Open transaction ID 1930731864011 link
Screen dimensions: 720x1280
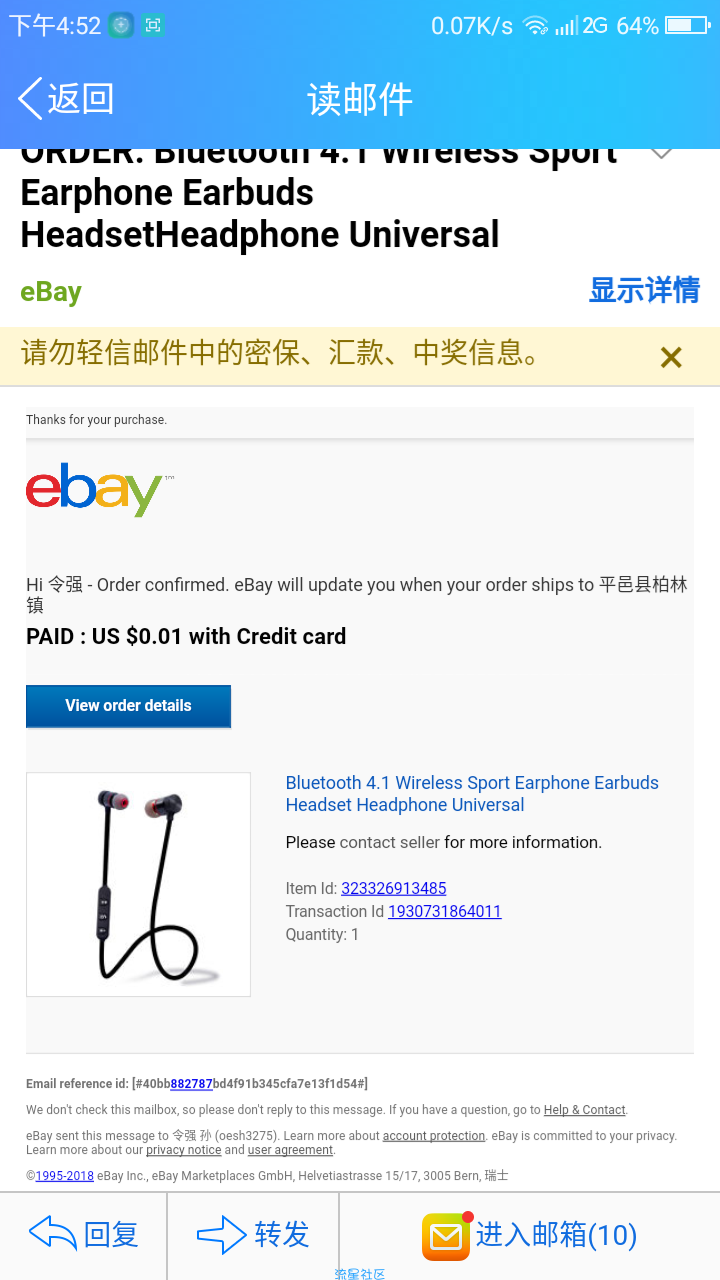[x=445, y=911]
